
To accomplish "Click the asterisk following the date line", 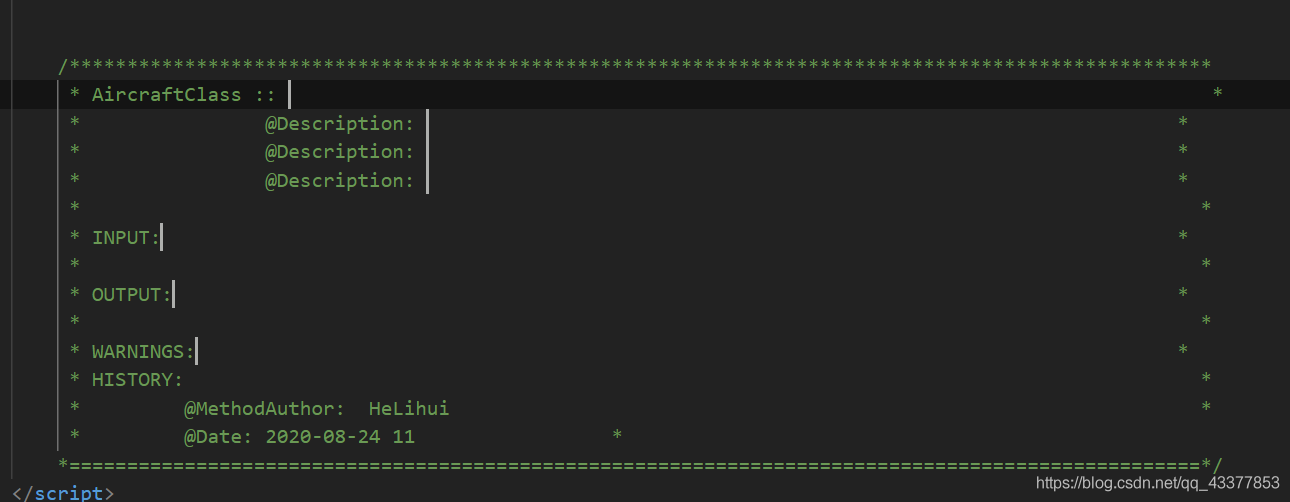I will click(617, 437).
